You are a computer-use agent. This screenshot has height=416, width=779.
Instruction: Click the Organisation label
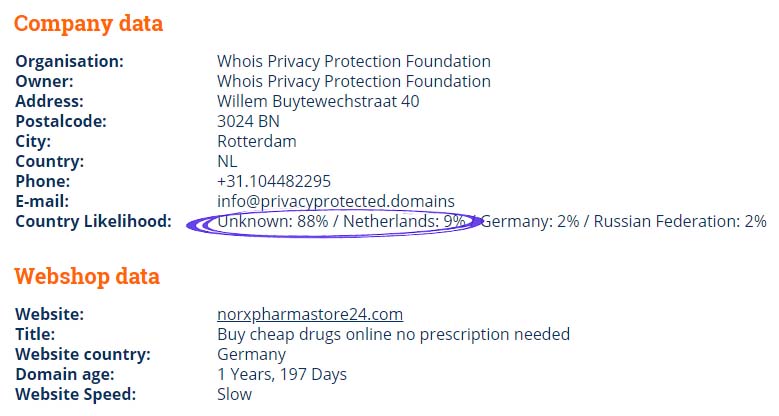click(70, 61)
